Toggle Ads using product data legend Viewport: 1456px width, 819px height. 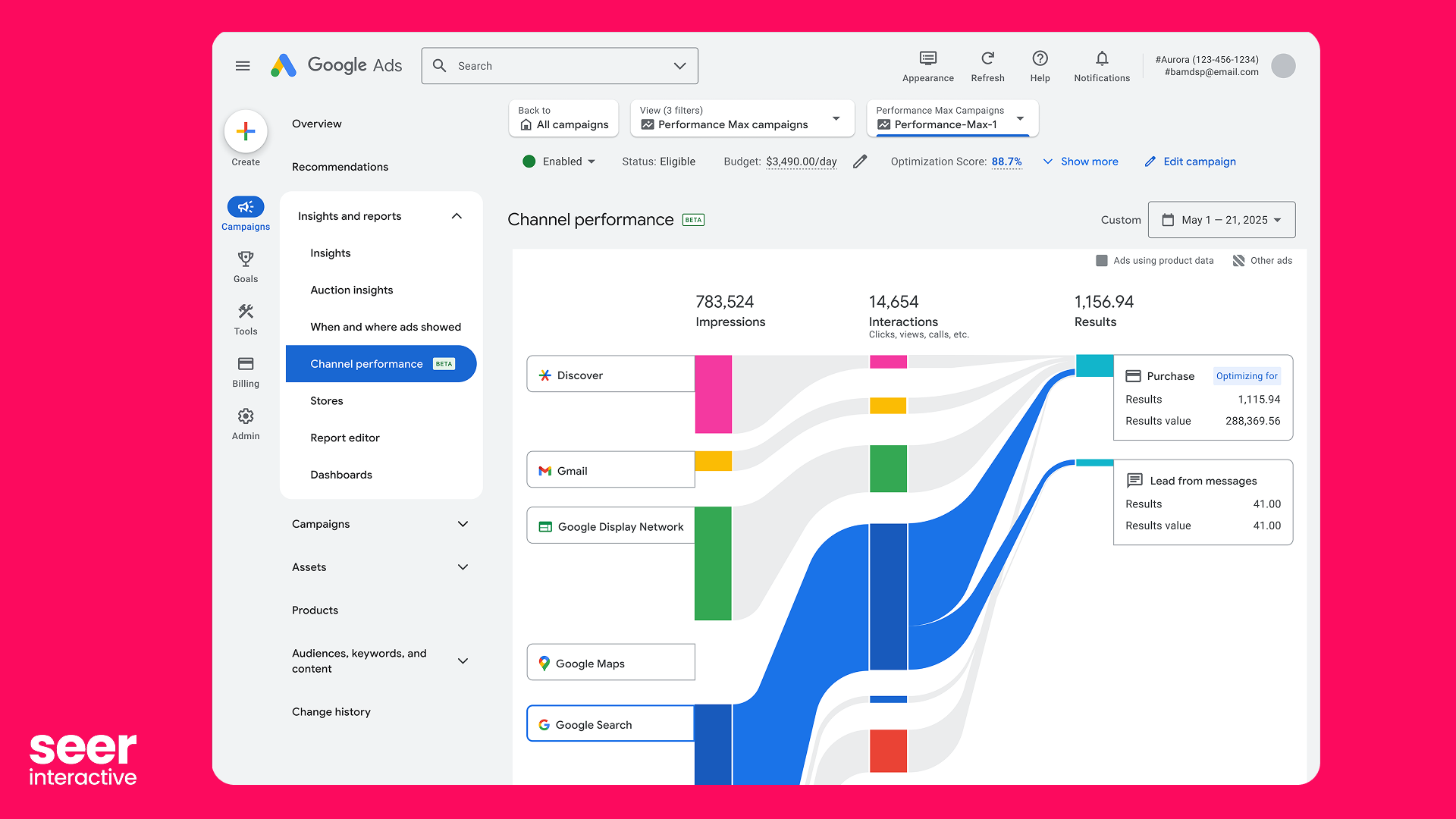(x=1154, y=261)
